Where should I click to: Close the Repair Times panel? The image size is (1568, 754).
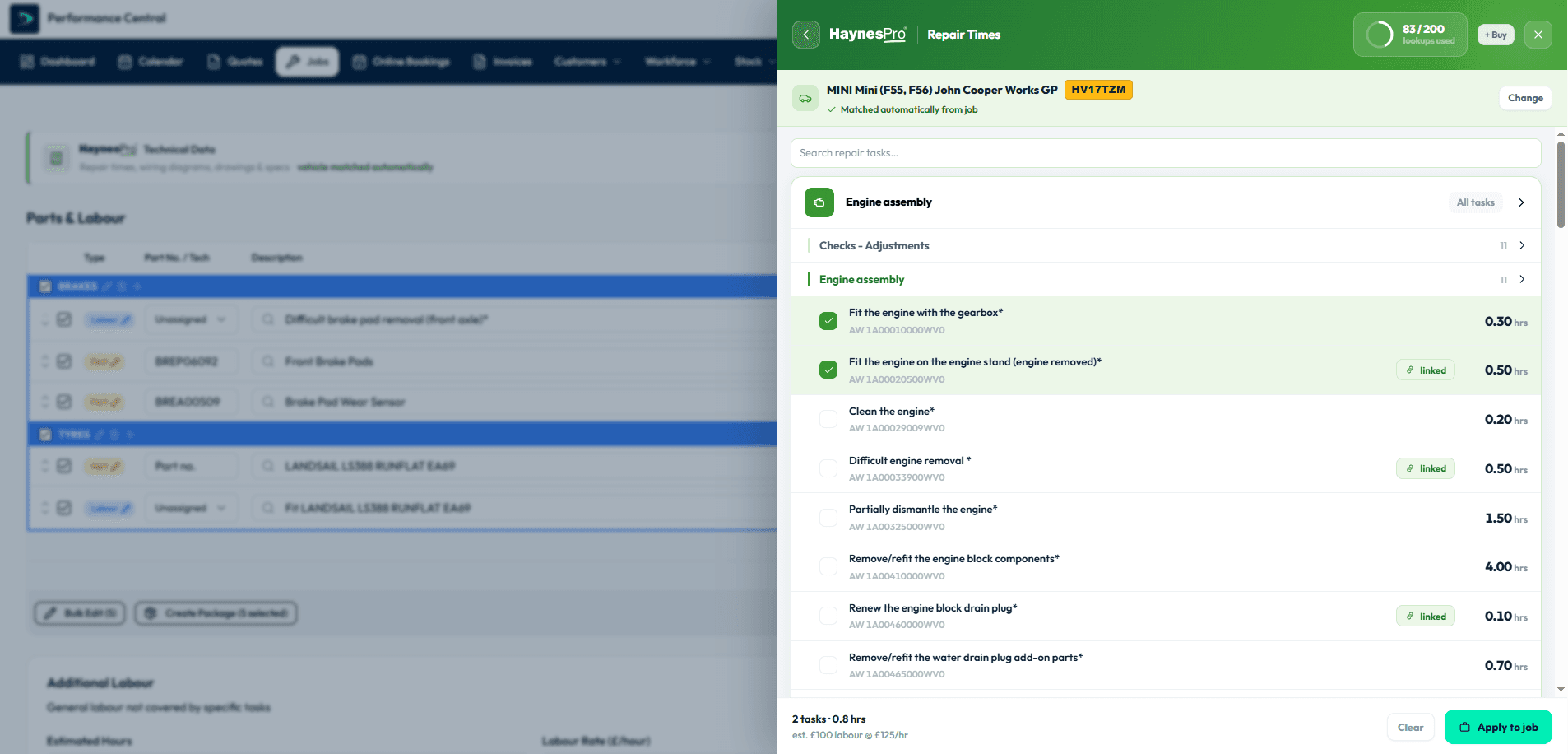1538,35
